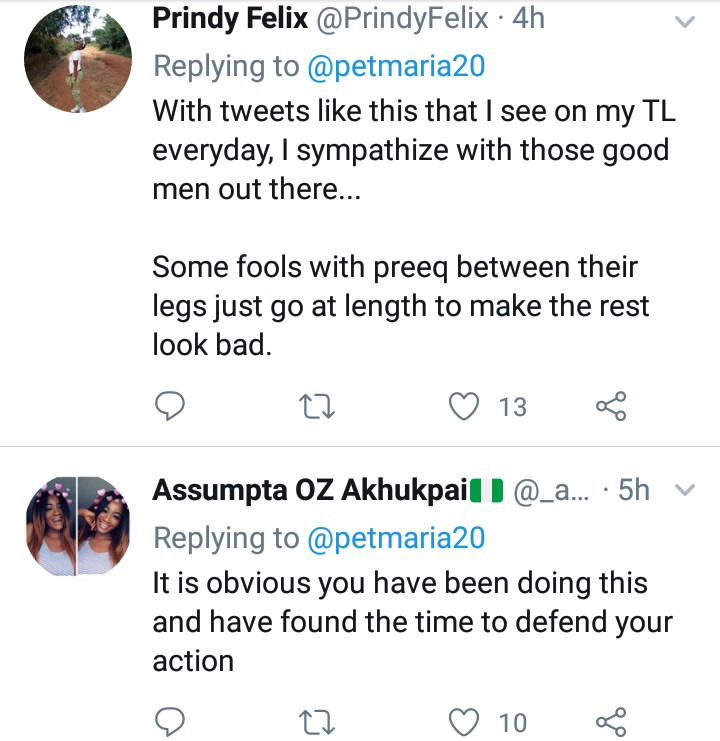
Task: Open dropdown arrow on Assumpta's tweet
Action: pyautogui.click(x=685, y=490)
